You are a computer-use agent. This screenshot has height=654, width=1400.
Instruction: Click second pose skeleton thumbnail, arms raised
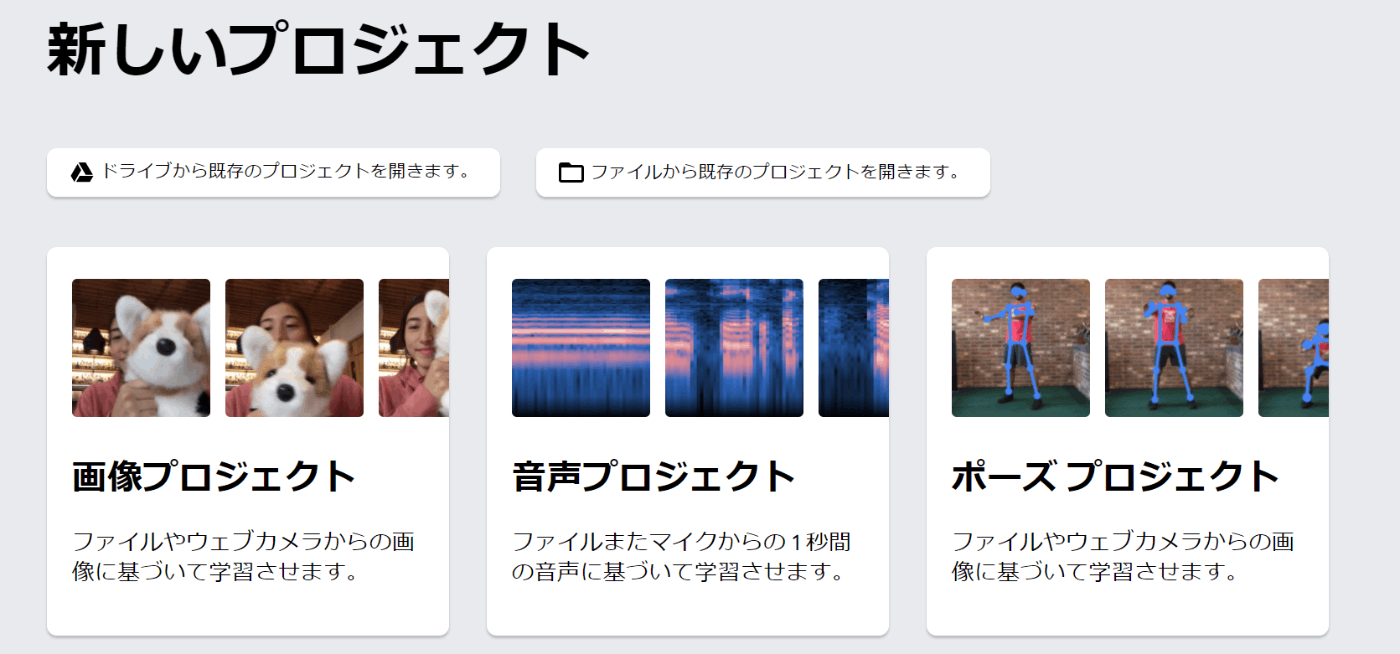click(1174, 348)
